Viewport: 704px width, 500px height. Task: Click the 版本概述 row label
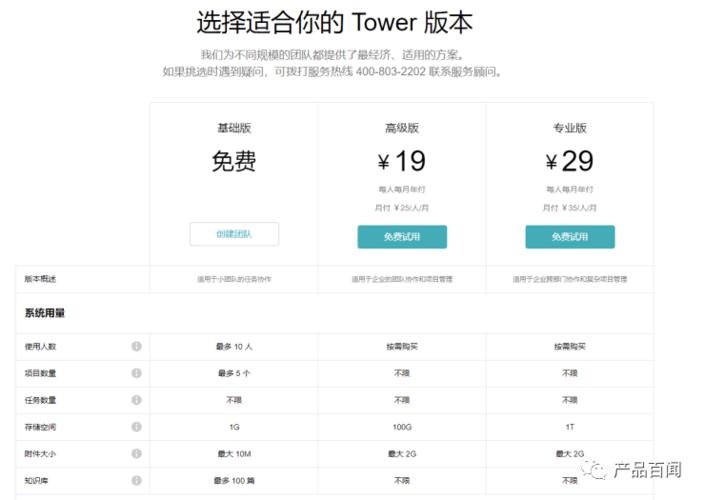coord(40,279)
